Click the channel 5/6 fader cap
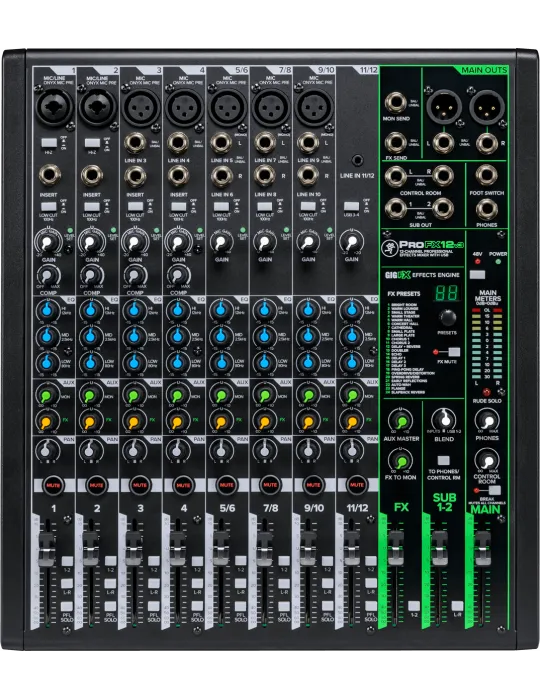Screen dimensions: 540x700 pyautogui.click(x=220, y=548)
